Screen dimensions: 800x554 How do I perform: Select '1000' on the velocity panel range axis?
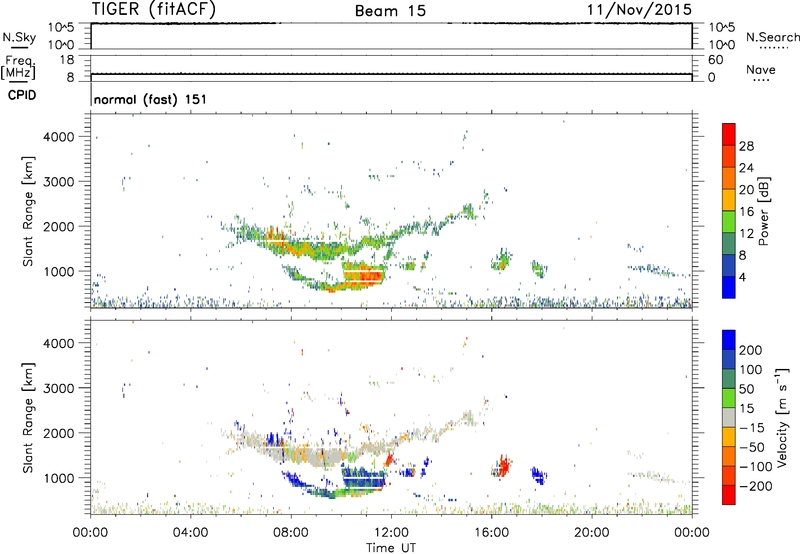pos(59,478)
